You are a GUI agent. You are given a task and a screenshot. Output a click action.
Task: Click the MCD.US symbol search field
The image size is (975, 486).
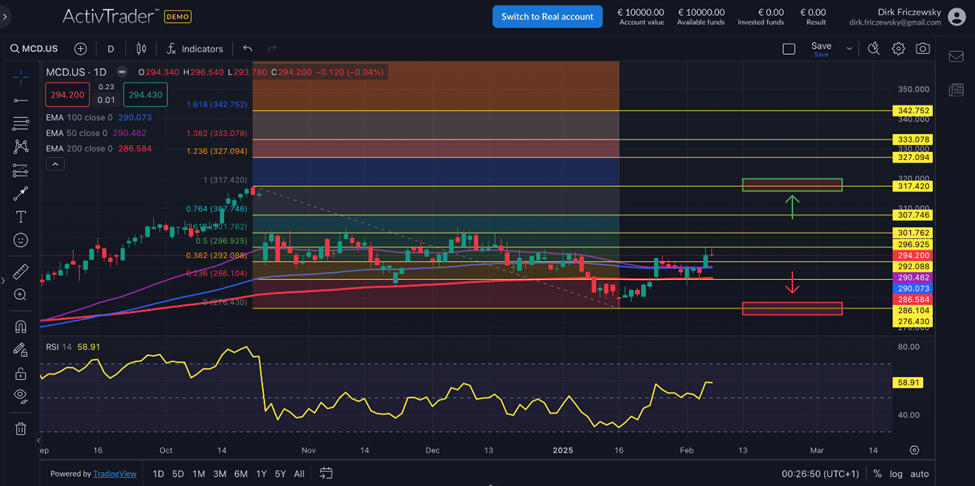[41, 48]
